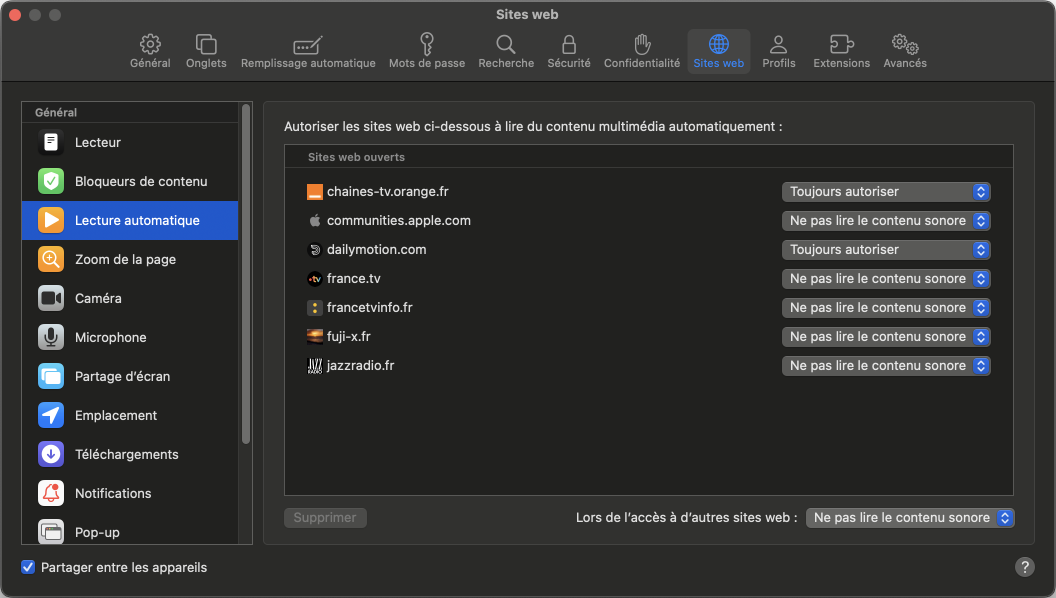This screenshot has height=598, width=1056.
Task: Open autoplay dropdown for chaines-tv.orange.fr
Action: tap(886, 192)
